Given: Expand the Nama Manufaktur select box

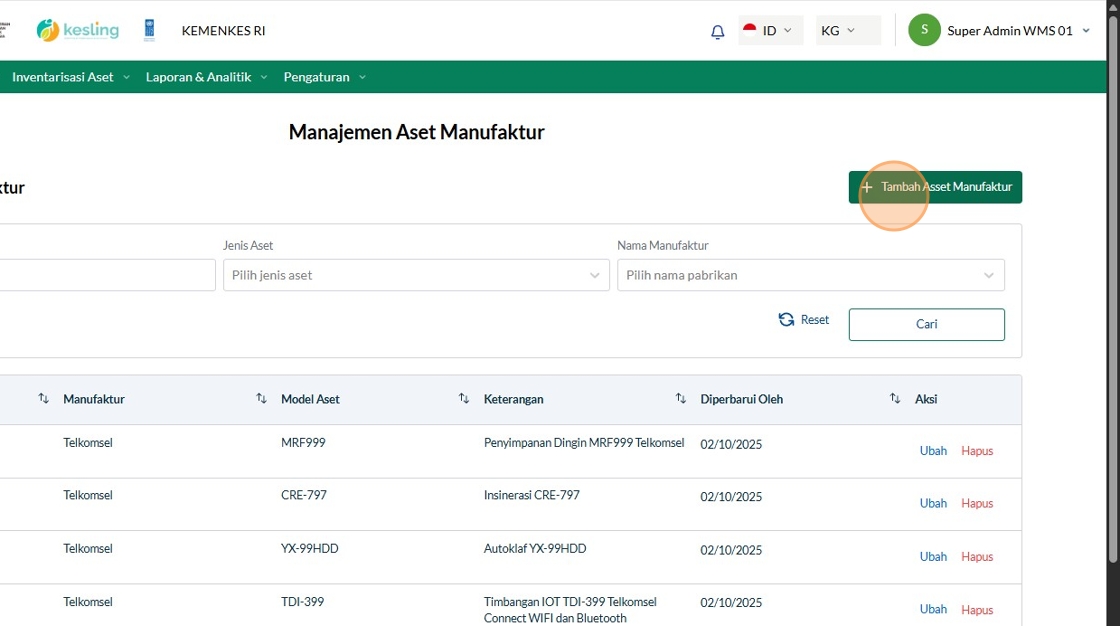Looking at the screenshot, I should click(810, 275).
